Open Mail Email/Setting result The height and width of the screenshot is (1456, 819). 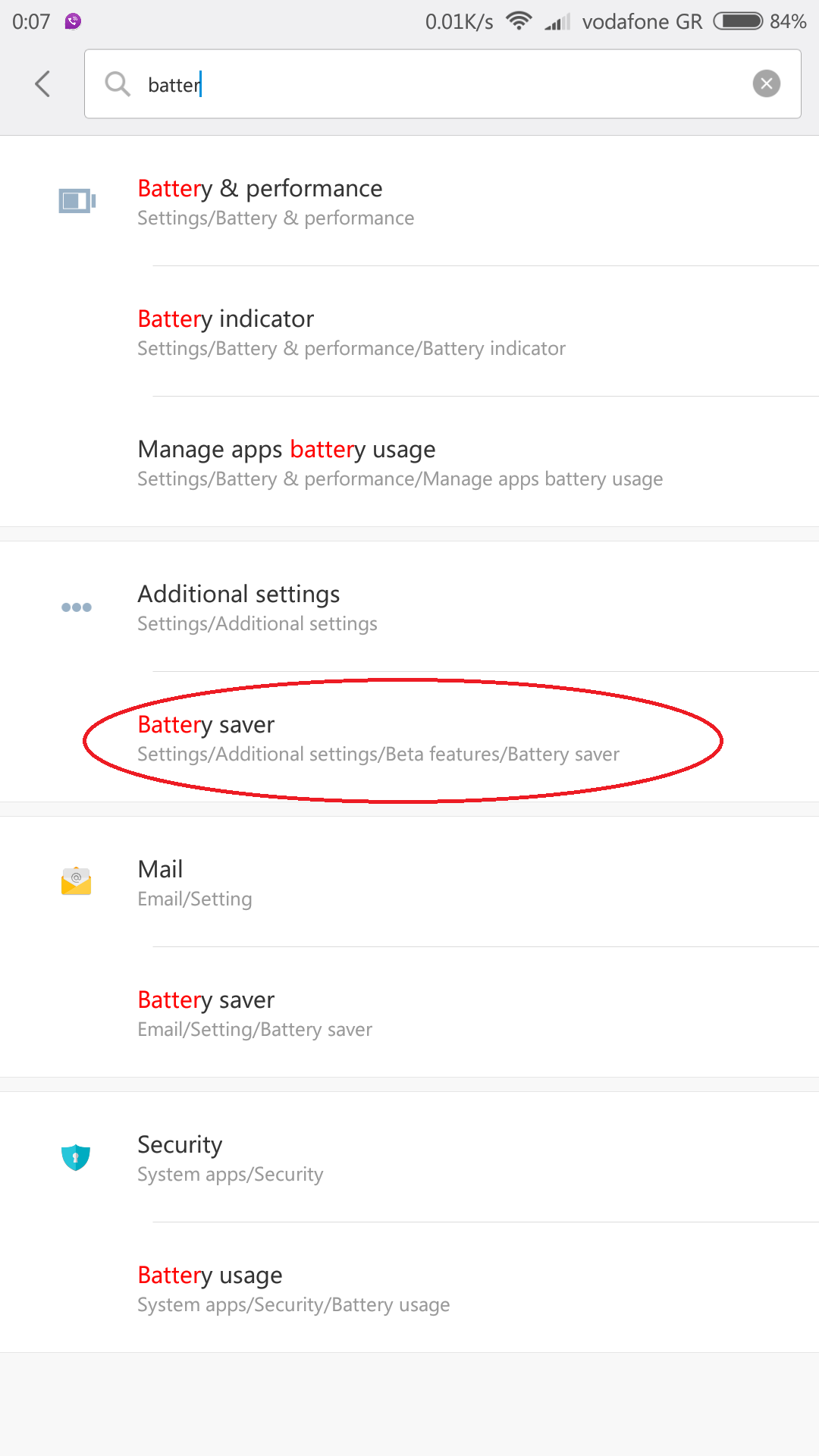[x=409, y=882]
